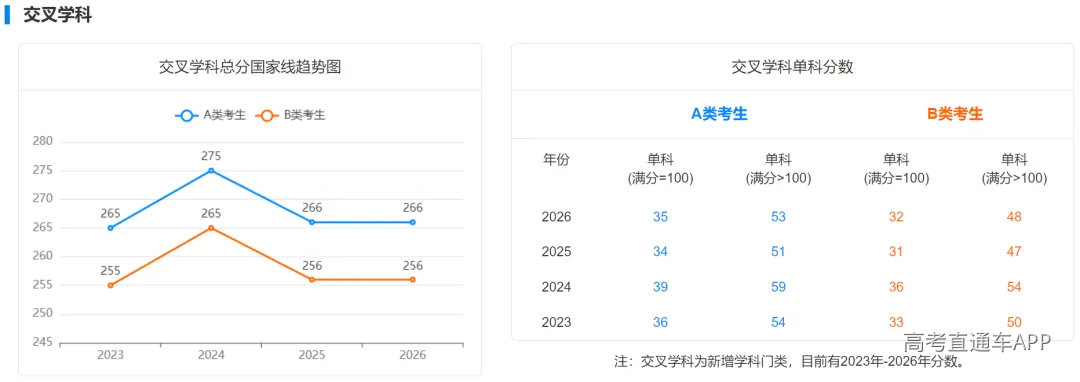Click the value 33 in the 2023 row
The height and width of the screenshot is (382, 1080).
tap(896, 322)
